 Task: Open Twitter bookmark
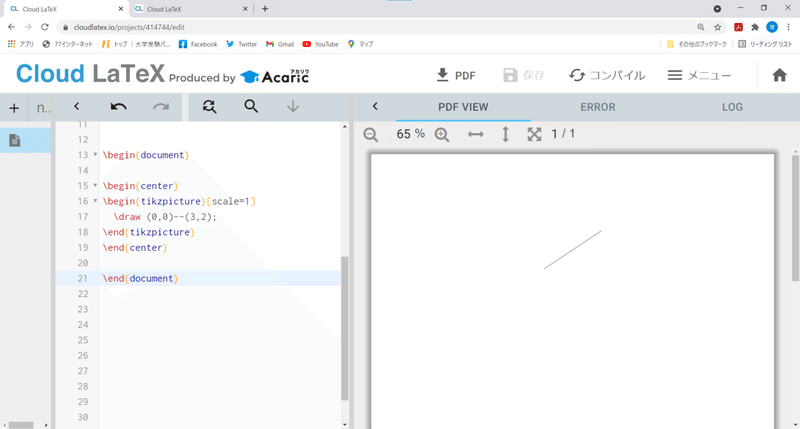(241, 44)
